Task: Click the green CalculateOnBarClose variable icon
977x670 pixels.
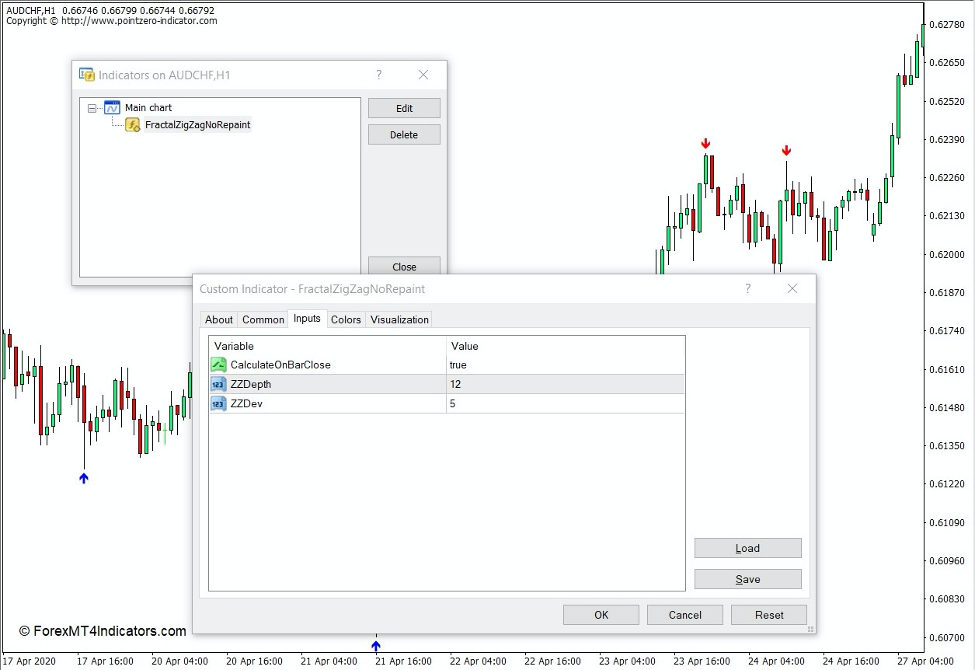Action: [219, 364]
